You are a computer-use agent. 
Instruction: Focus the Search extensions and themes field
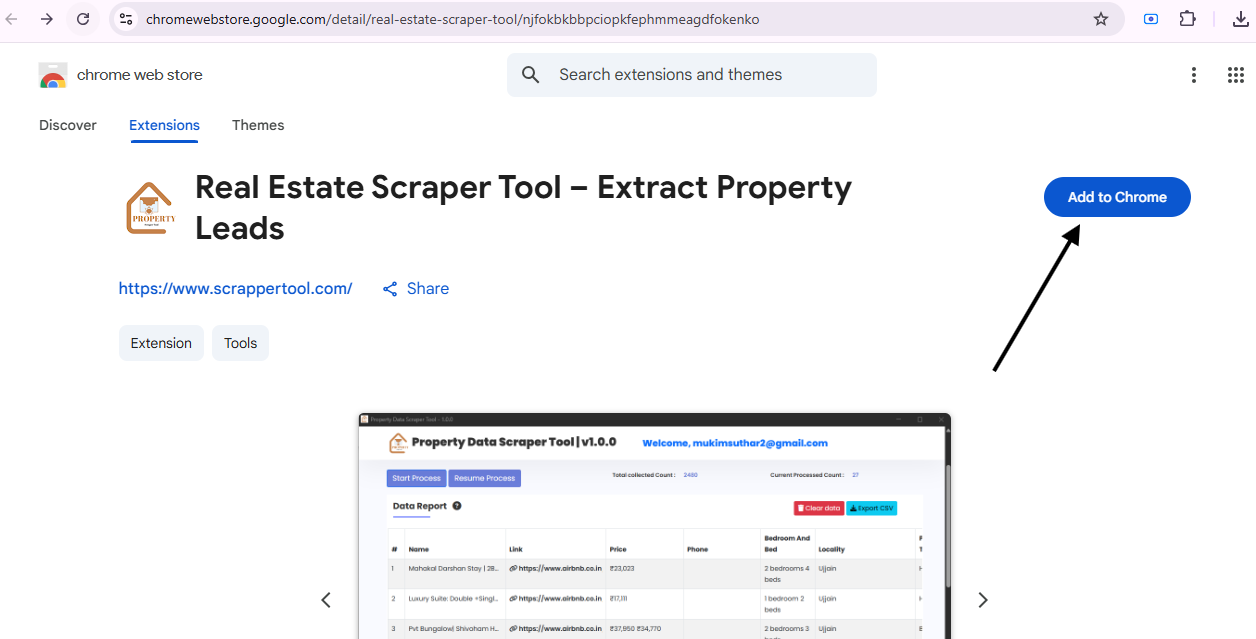[x=692, y=75]
